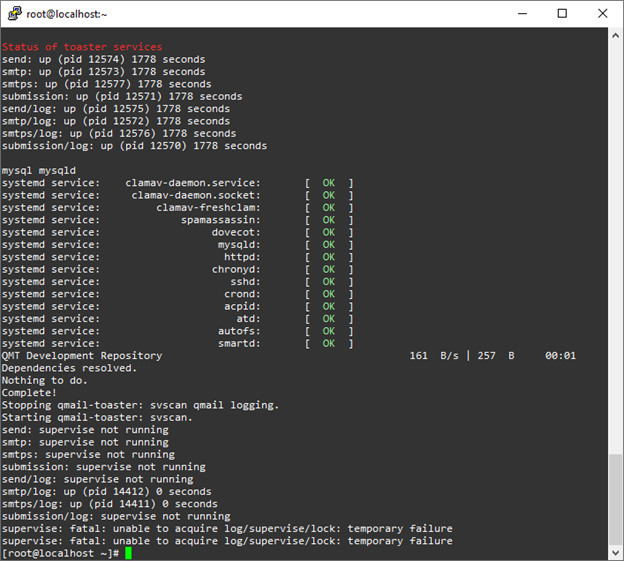Click 'Starting qmail-toaster: svscan.' line
624x561 pixels.
click(97, 417)
